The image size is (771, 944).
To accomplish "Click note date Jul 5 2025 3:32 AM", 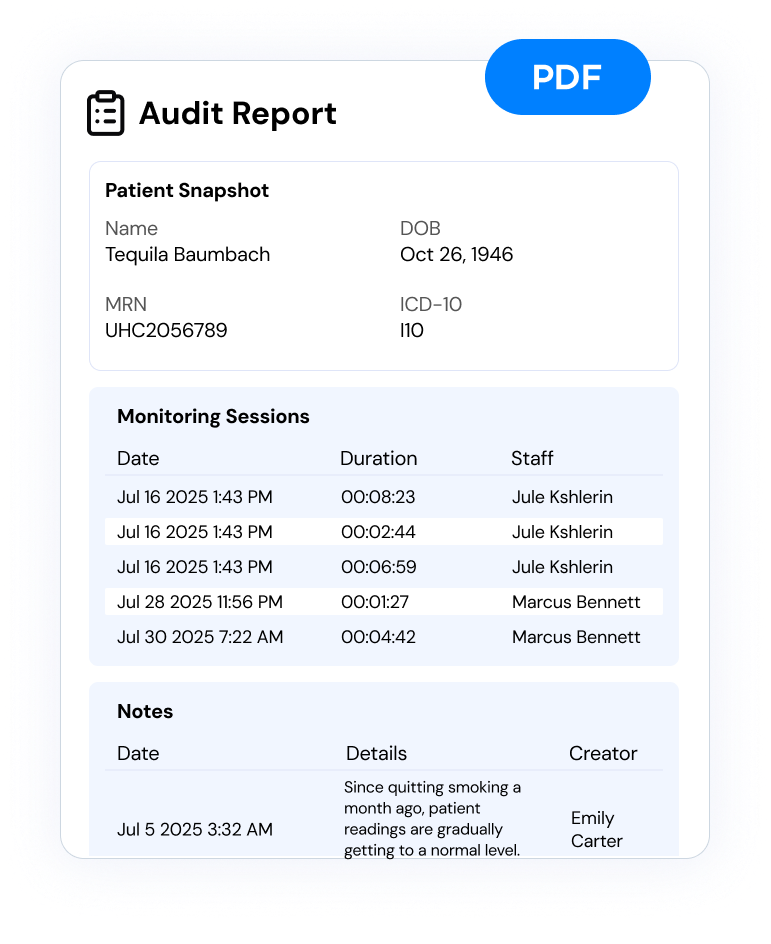I will click(194, 829).
